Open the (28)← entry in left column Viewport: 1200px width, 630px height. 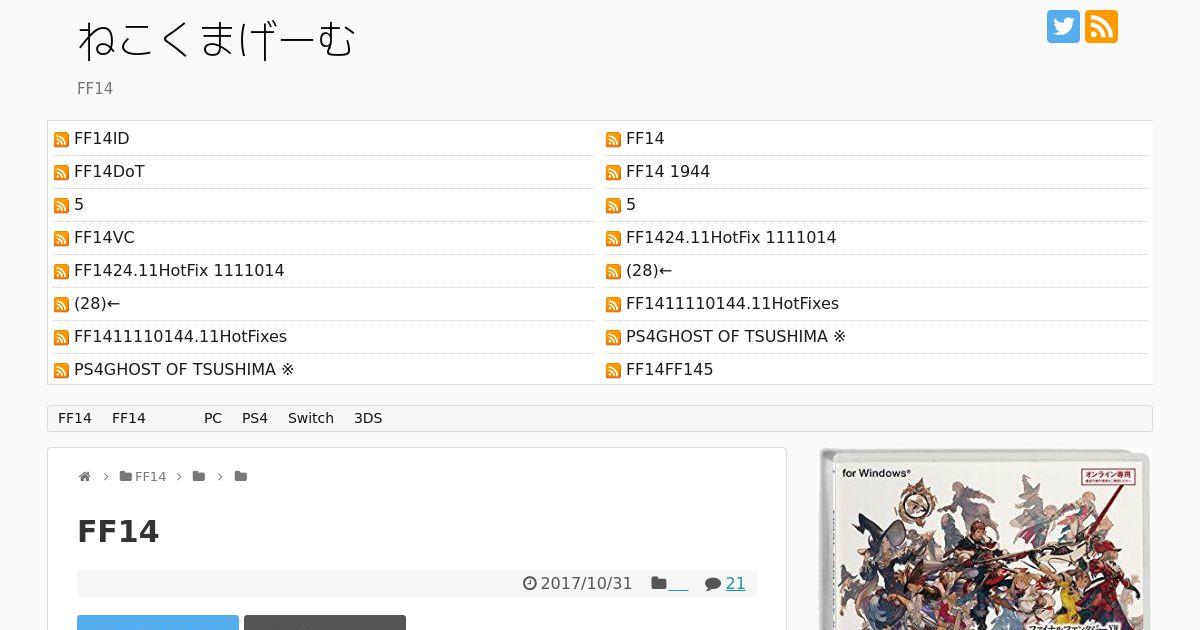[x=97, y=303]
